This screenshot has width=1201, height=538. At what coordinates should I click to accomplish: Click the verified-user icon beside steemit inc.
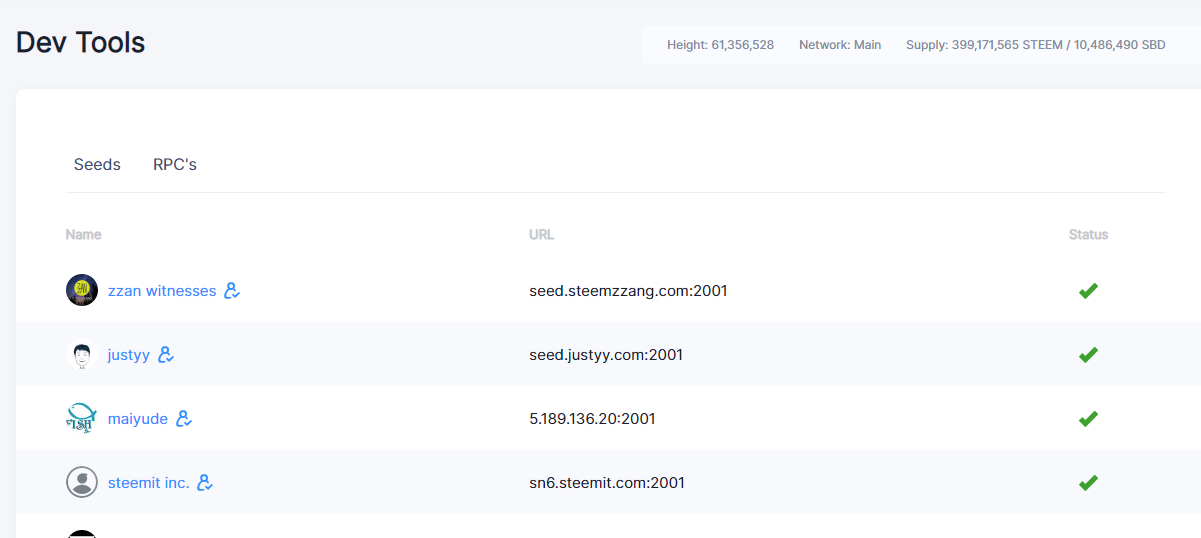tap(205, 483)
